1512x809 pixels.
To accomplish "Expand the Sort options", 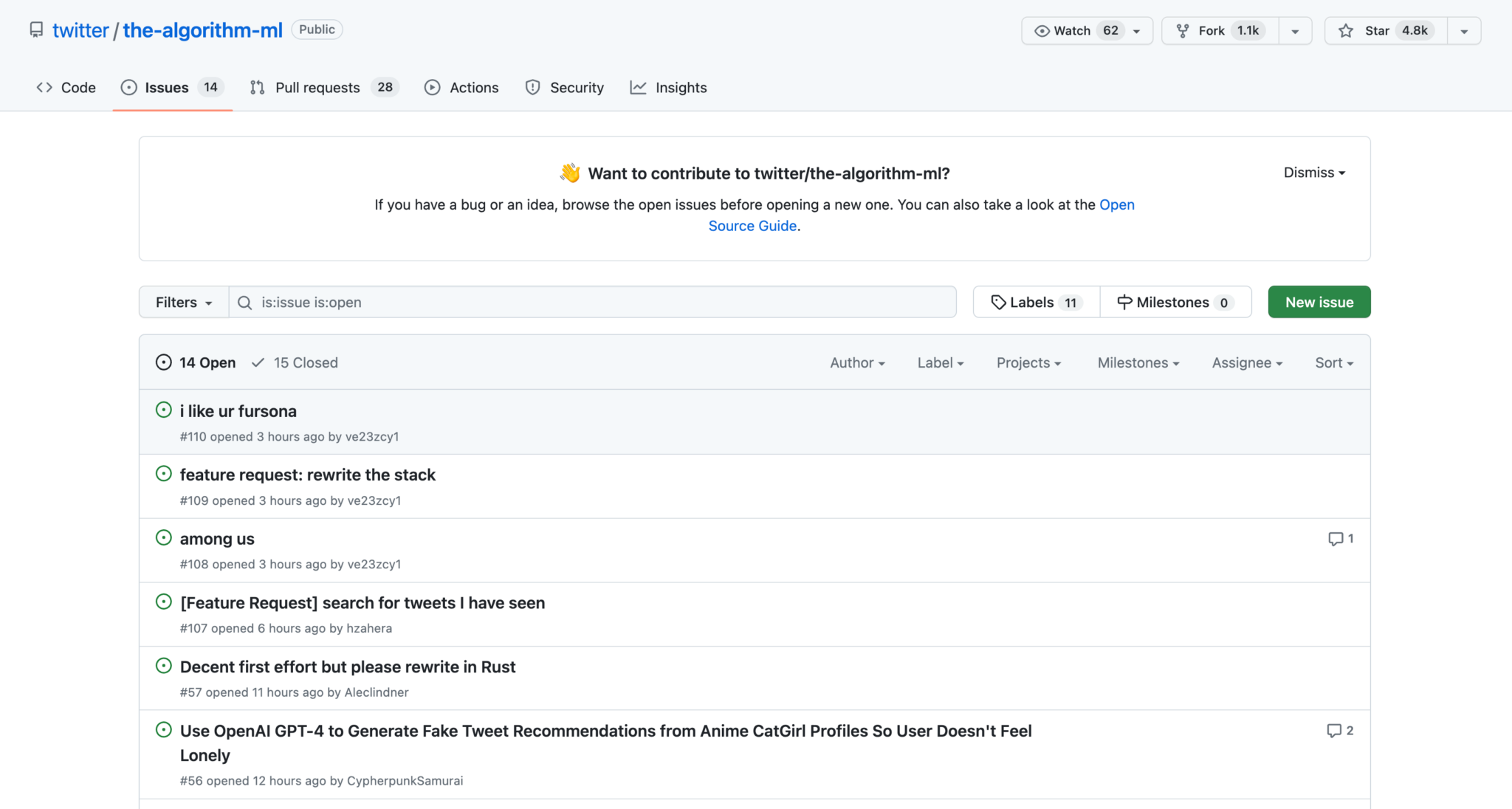I will click(x=1333, y=362).
